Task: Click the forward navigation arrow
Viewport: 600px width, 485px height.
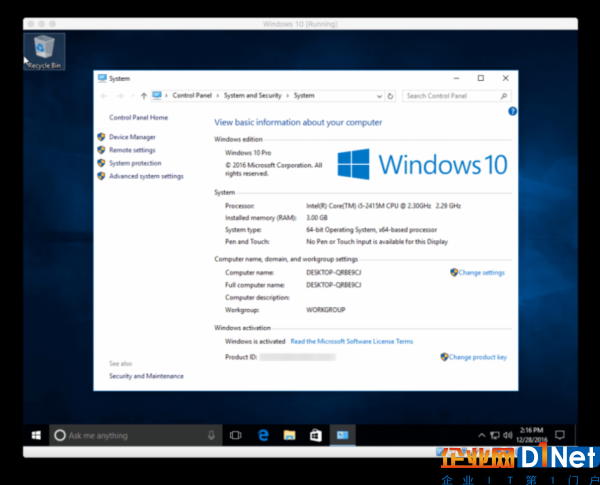Action: [x=120, y=96]
